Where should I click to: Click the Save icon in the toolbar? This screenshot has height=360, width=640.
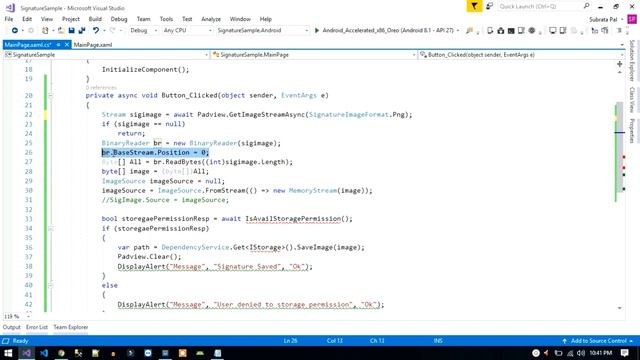[71, 31]
